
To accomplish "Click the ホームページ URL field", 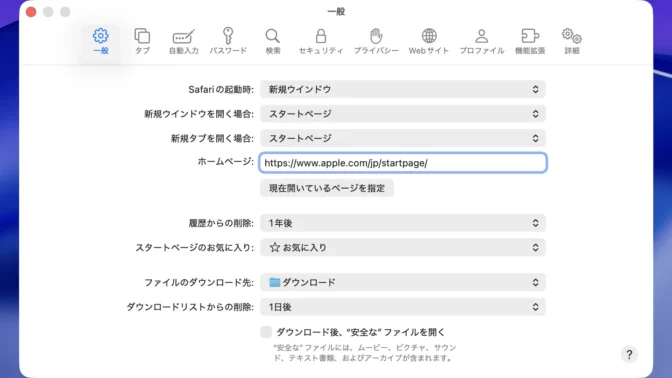I will coord(402,163).
